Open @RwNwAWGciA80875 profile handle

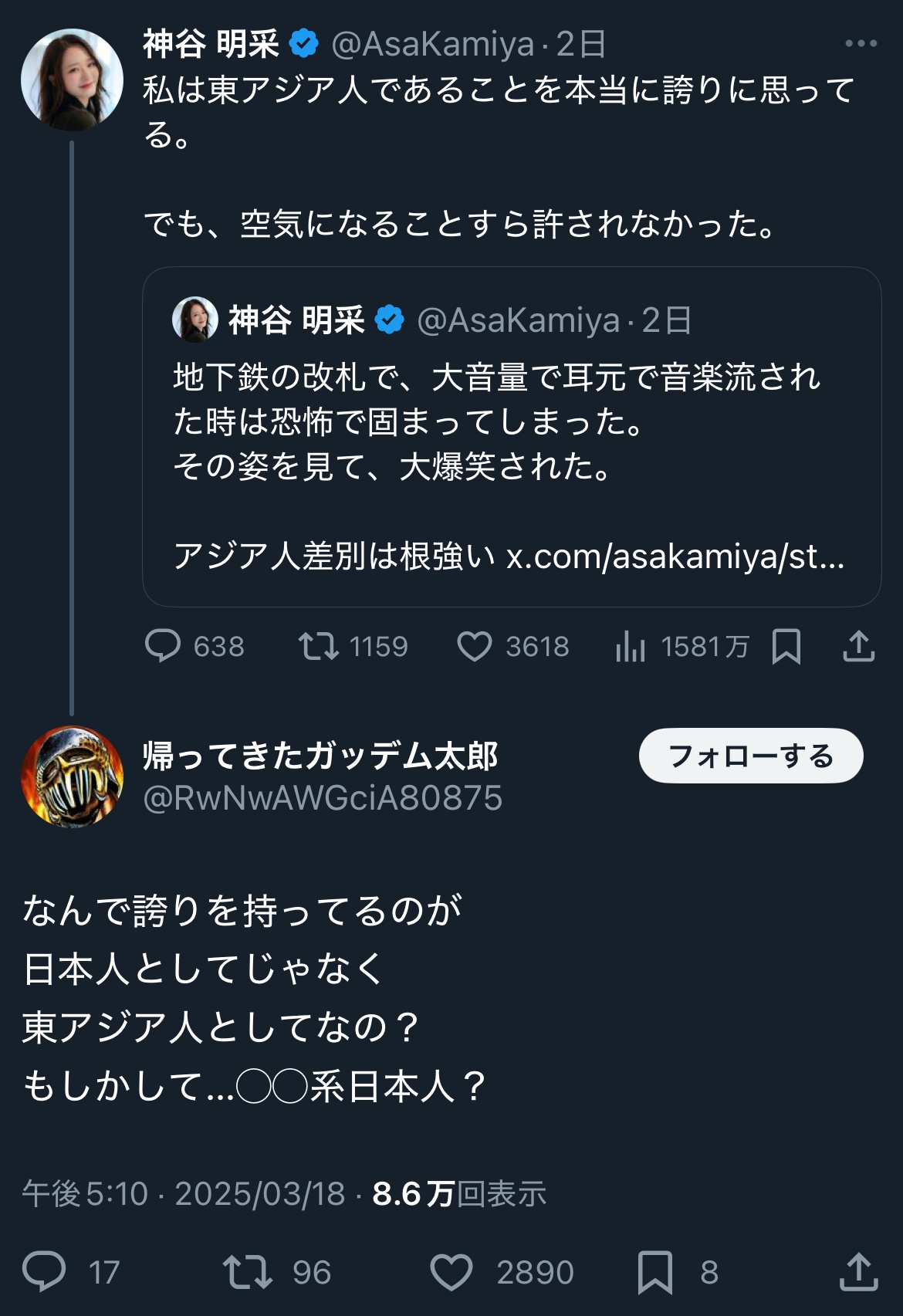click(323, 798)
